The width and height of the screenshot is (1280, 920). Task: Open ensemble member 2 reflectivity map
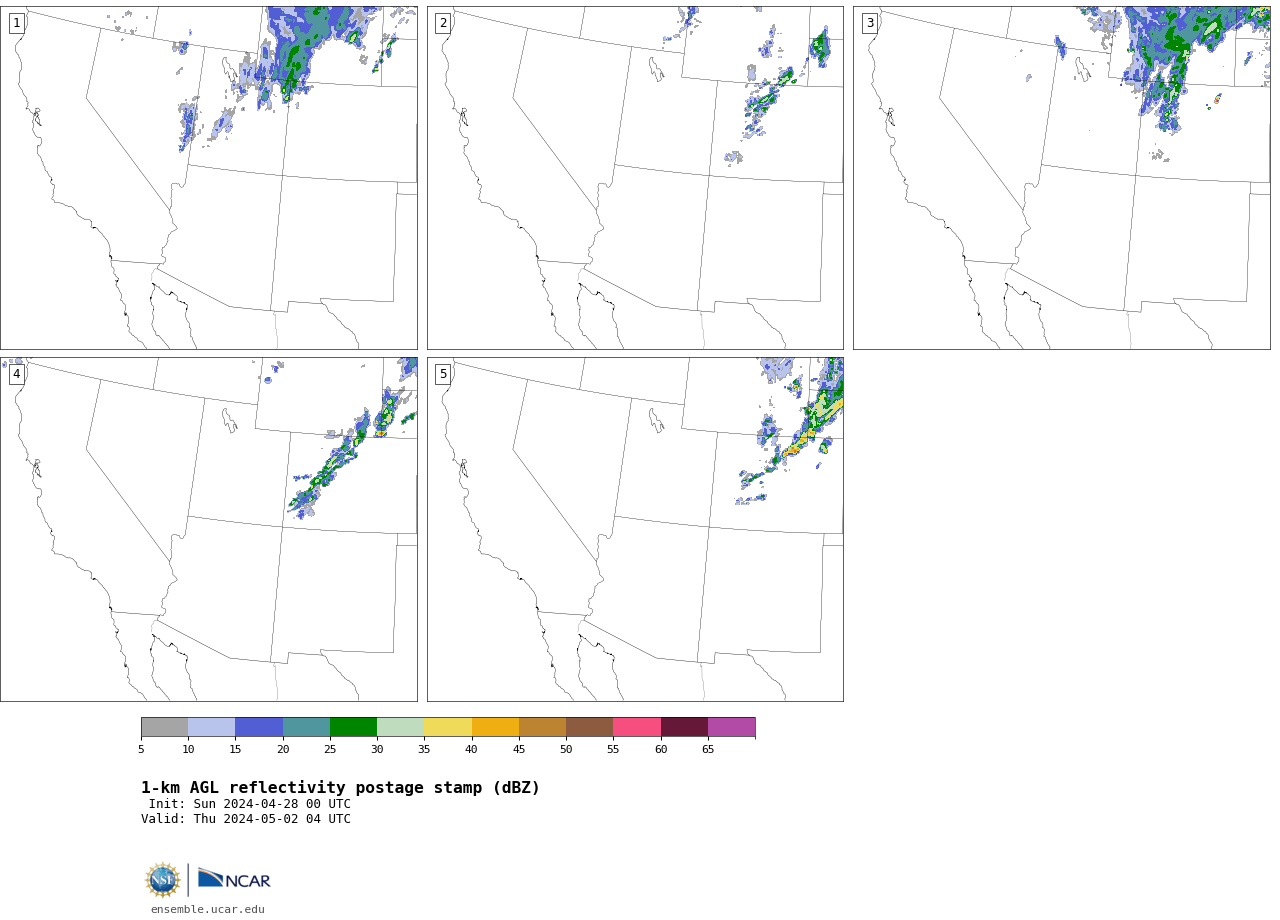635,178
